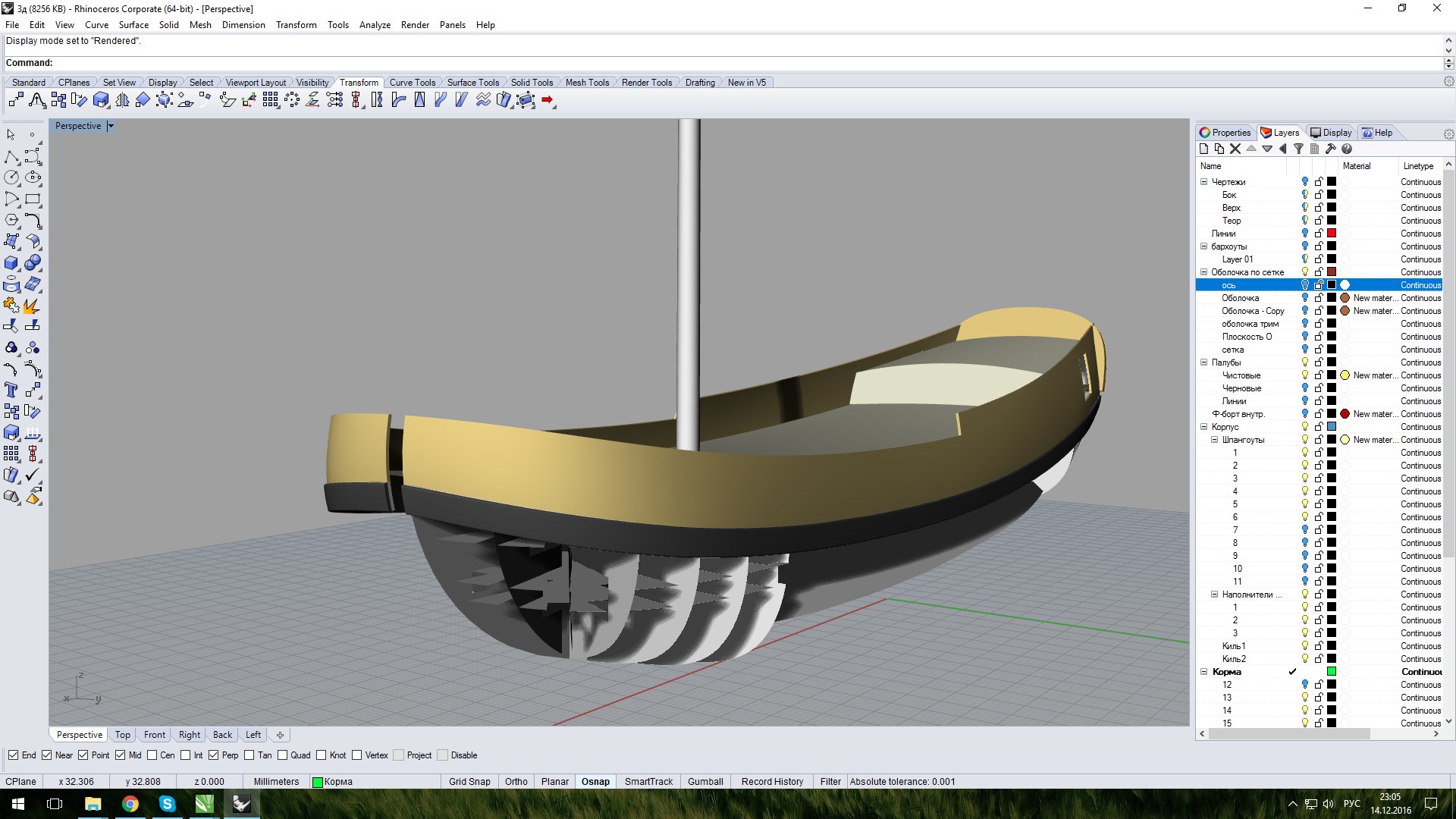Uncheck the End object snap
The width and height of the screenshot is (1456, 819).
click(x=14, y=755)
